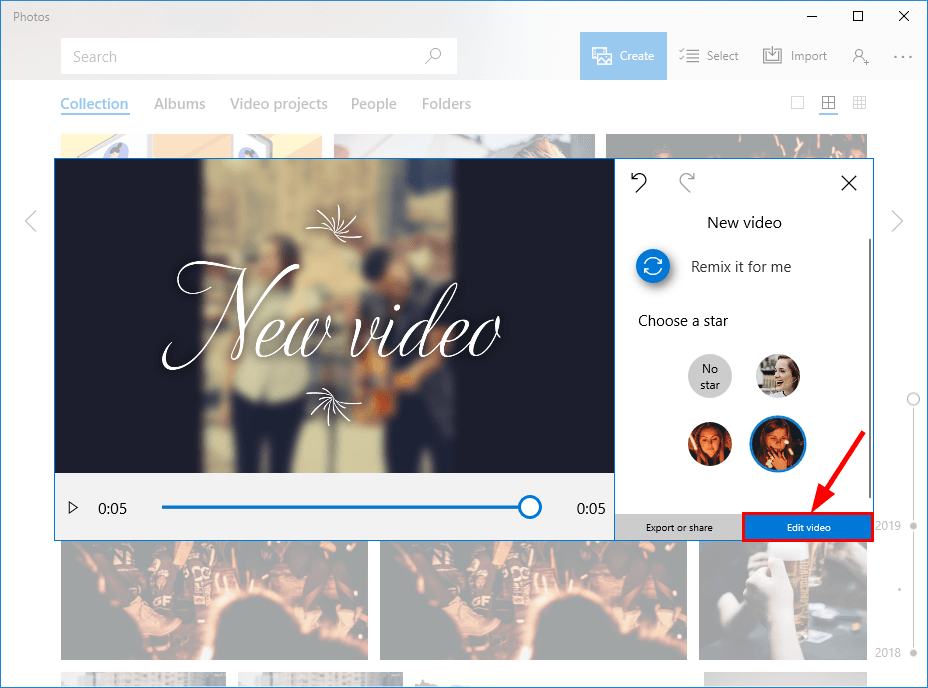Screen dimensions: 928x688
Task: Play the New video preview
Action: [73, 508]
